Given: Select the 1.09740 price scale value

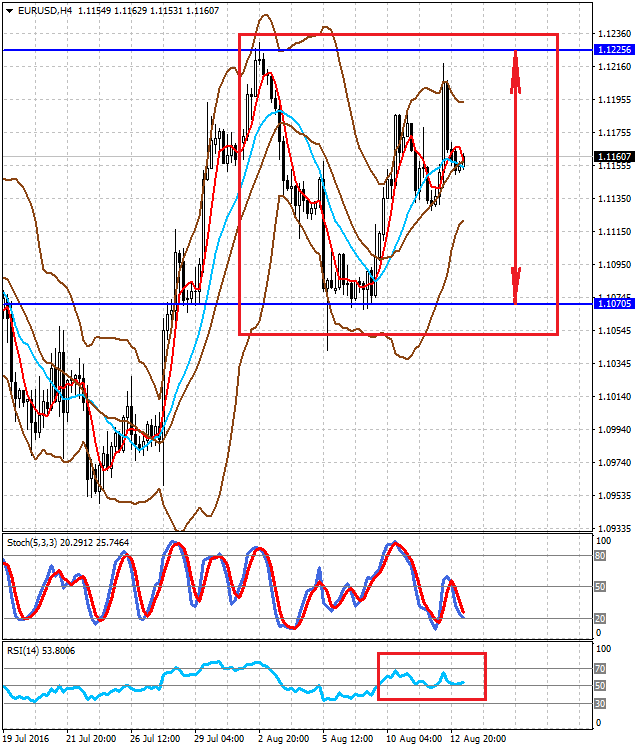Looking at the screenshot, I should 614,463.
